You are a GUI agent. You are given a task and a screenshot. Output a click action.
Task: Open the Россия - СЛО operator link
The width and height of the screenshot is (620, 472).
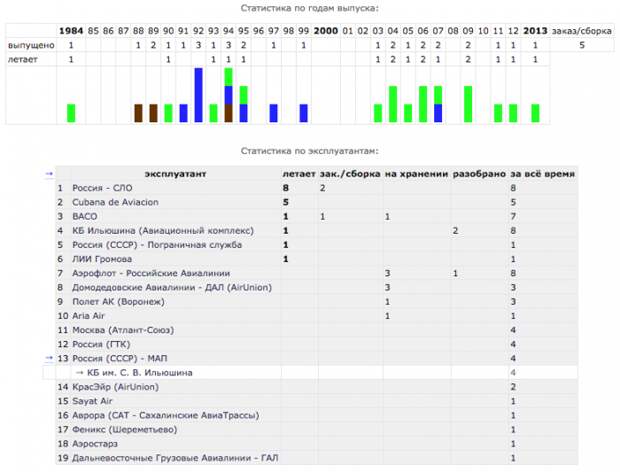[x=102, y=188]
